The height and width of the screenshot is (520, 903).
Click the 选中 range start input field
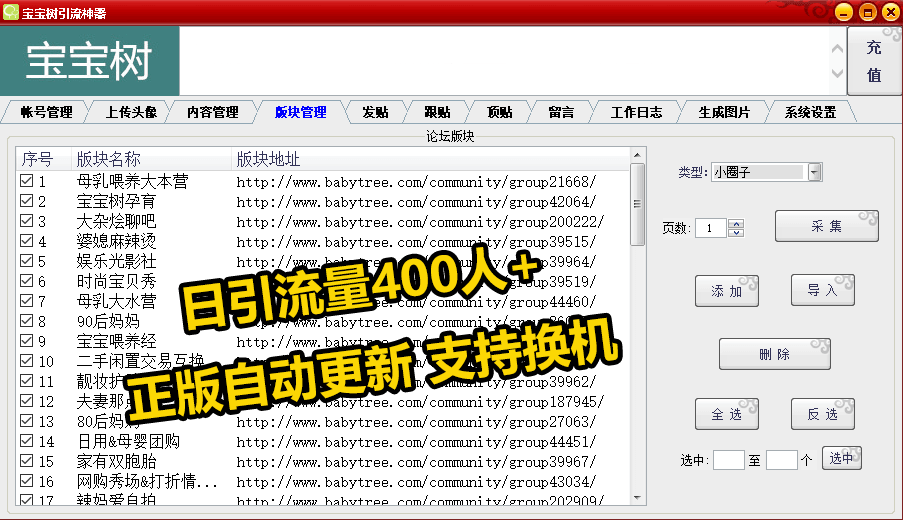(729, 460)
